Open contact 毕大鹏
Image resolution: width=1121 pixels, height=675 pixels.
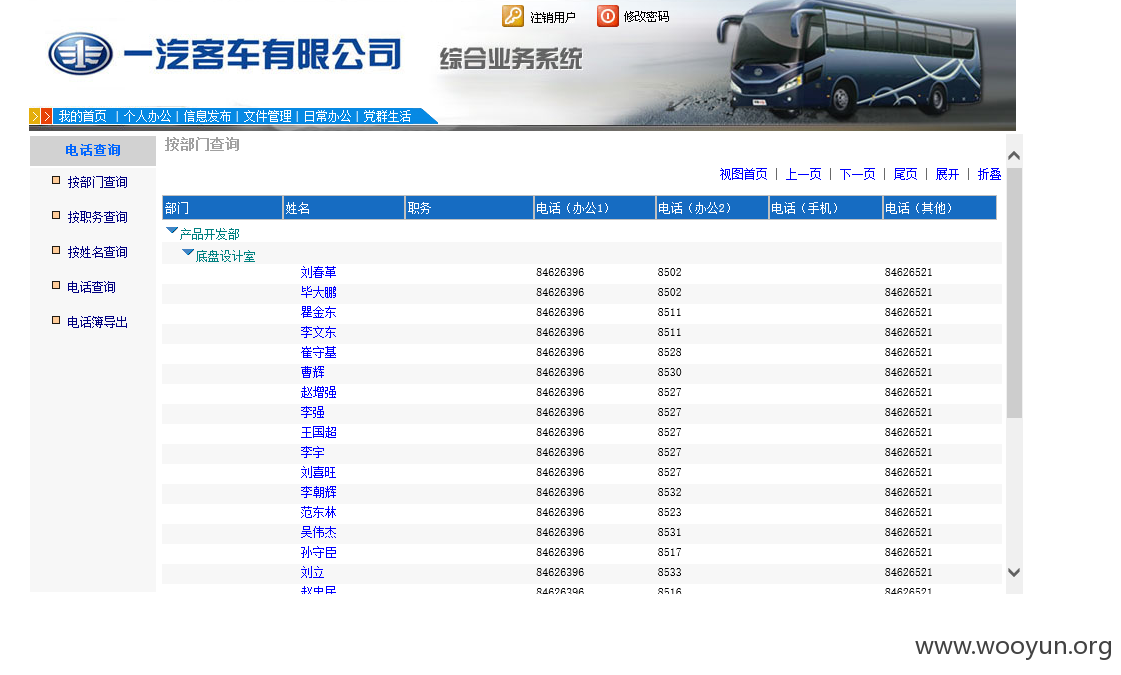pyautogui.click(x=318, y=292)
